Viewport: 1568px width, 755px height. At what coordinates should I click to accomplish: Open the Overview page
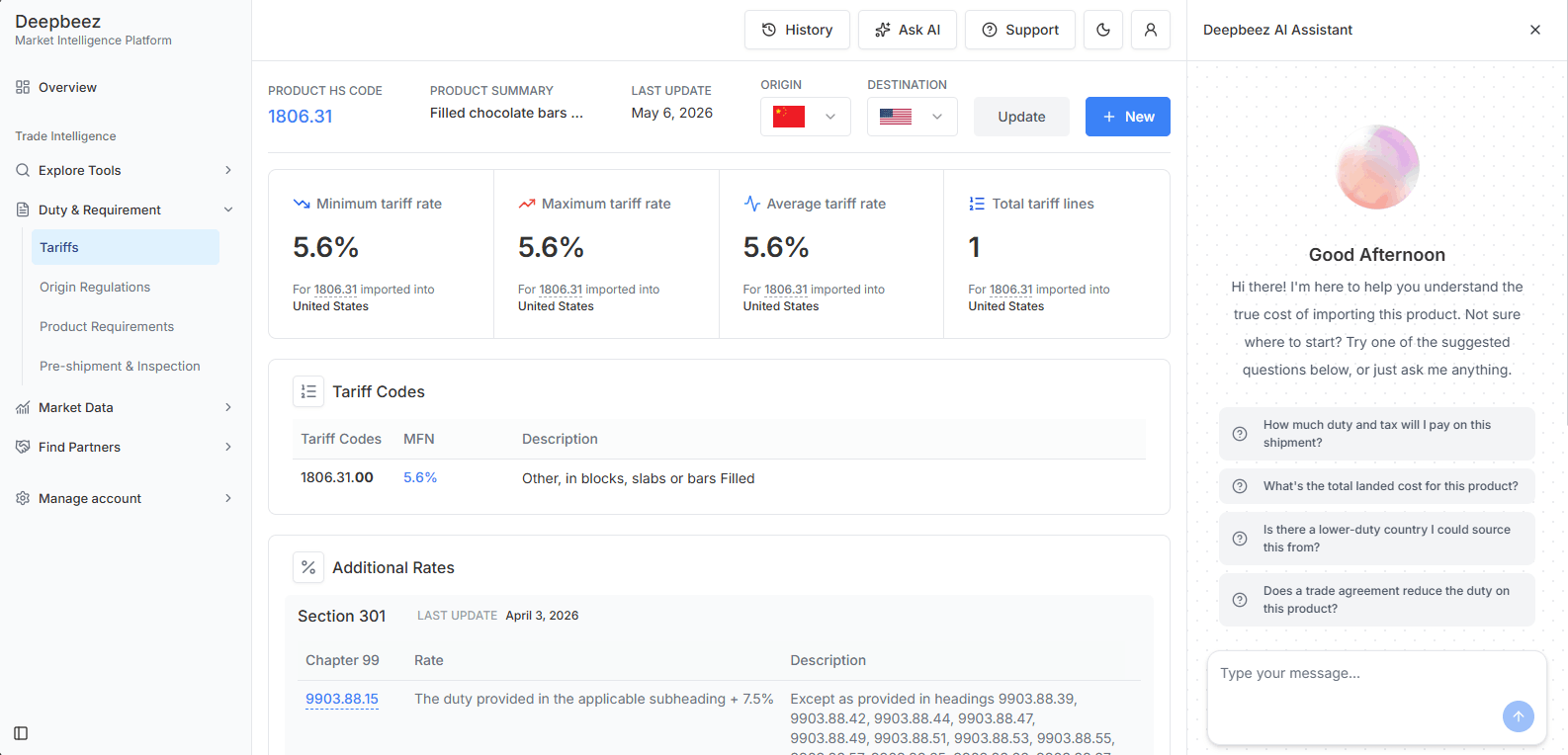click(67, 87)
